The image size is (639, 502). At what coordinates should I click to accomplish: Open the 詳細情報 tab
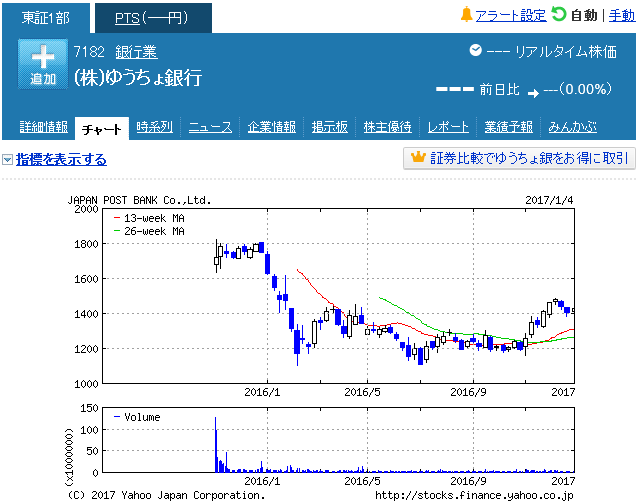pos(43,127)
